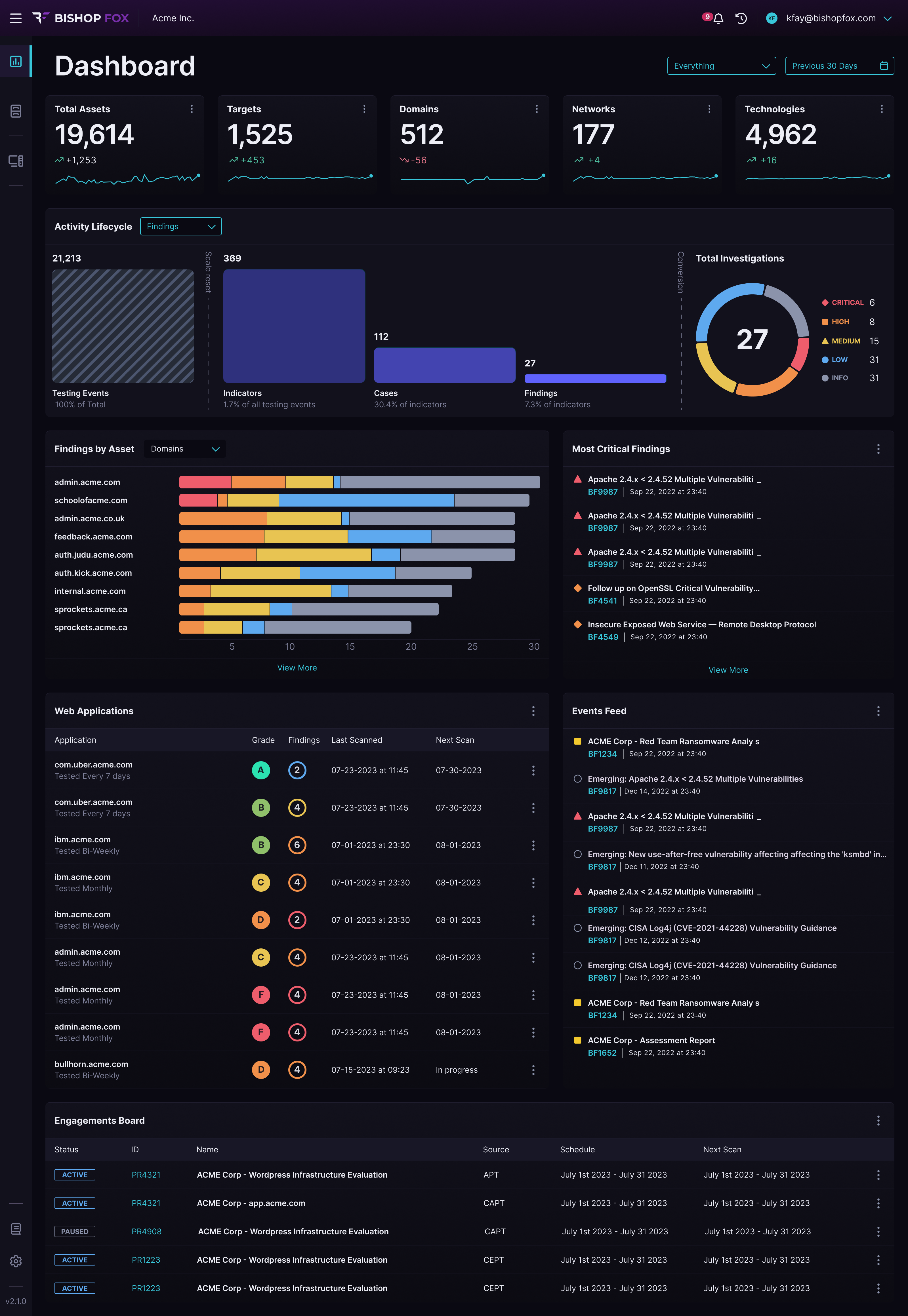Sort by Last Scanned column header
908x1316 pixels.
click(x=357, y=740)
